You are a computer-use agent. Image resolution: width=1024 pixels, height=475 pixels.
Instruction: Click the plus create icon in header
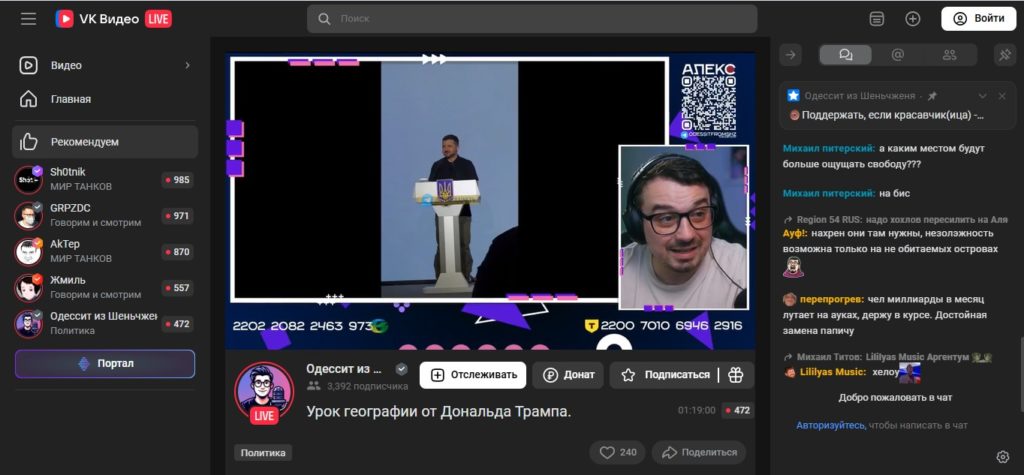(x=912, y=19)
